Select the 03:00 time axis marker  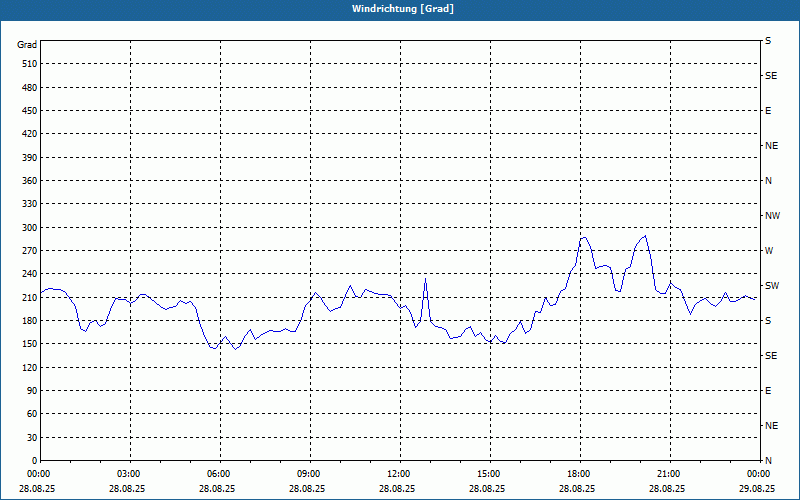129,474
